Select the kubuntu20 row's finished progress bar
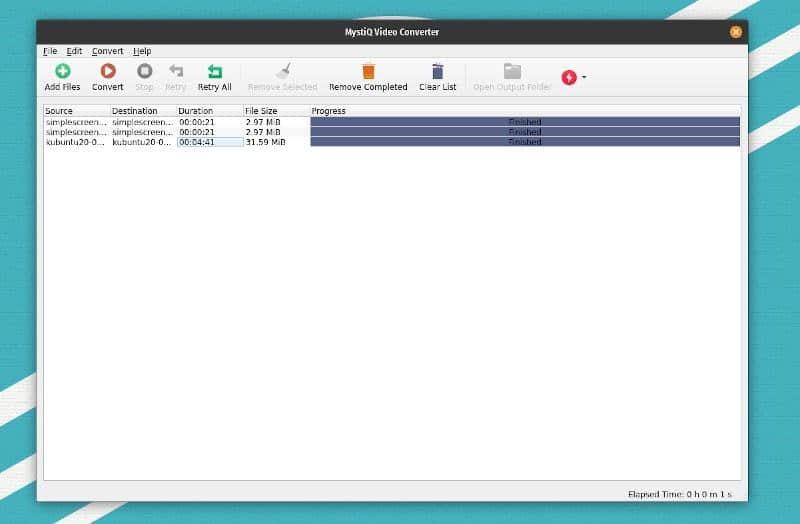Screen dimensions: 800x524 pos(525,142)
